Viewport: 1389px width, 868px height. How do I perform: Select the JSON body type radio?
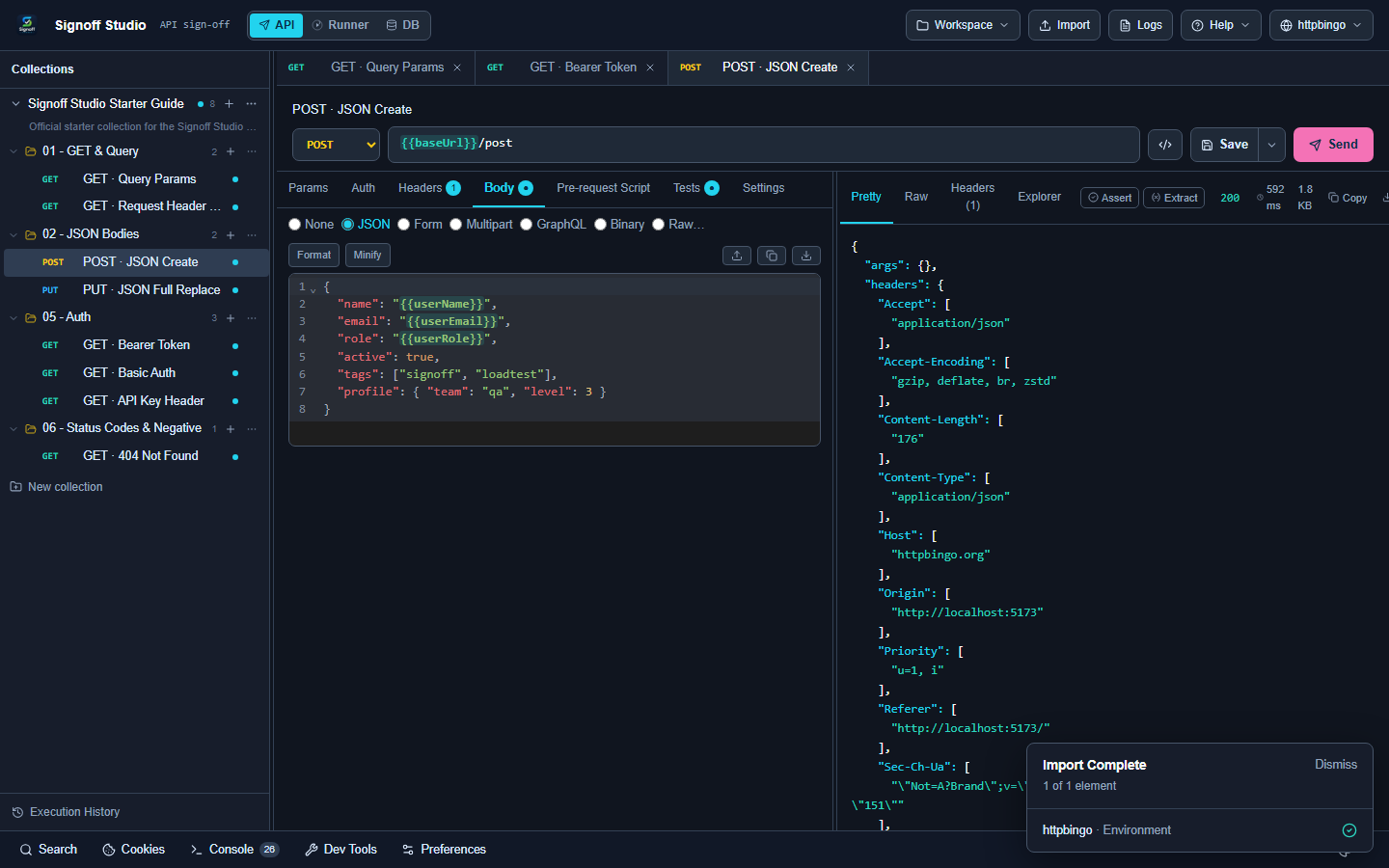tap(348, 225)
